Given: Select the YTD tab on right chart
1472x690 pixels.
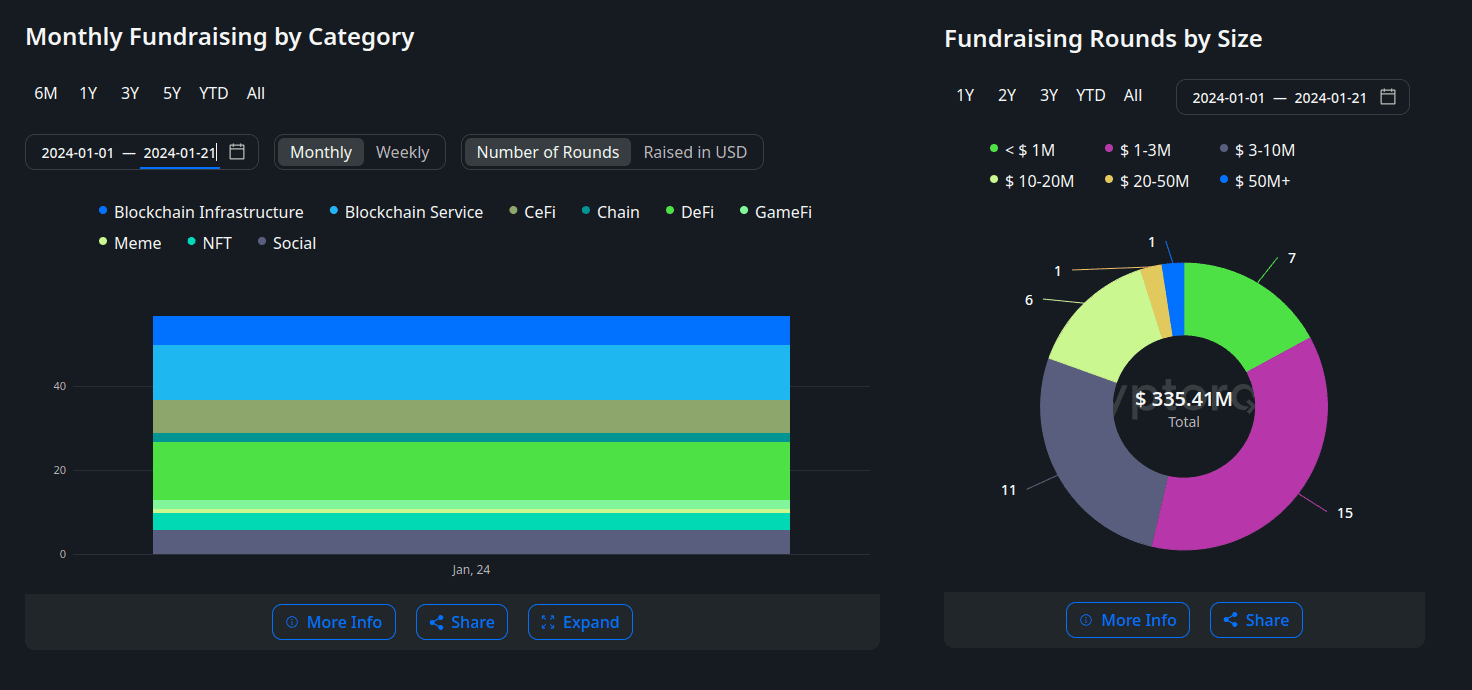Looking at the screenshot, I should click(x=1090, y=95).
